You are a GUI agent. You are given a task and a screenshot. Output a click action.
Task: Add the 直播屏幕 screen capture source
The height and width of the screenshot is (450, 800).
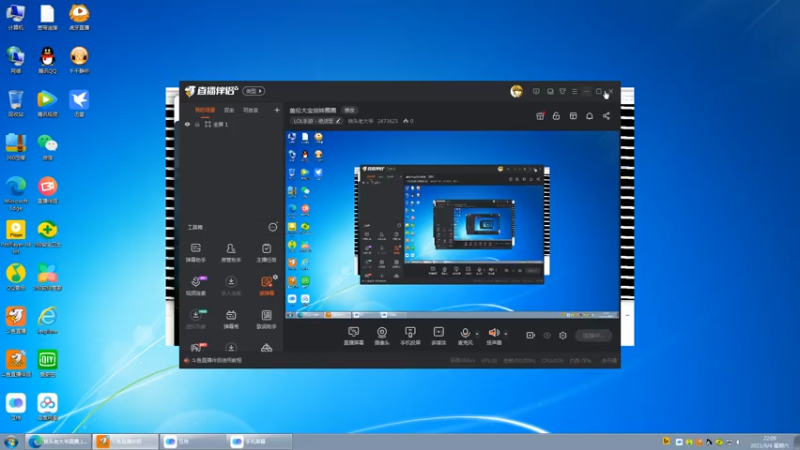[353, 336]
